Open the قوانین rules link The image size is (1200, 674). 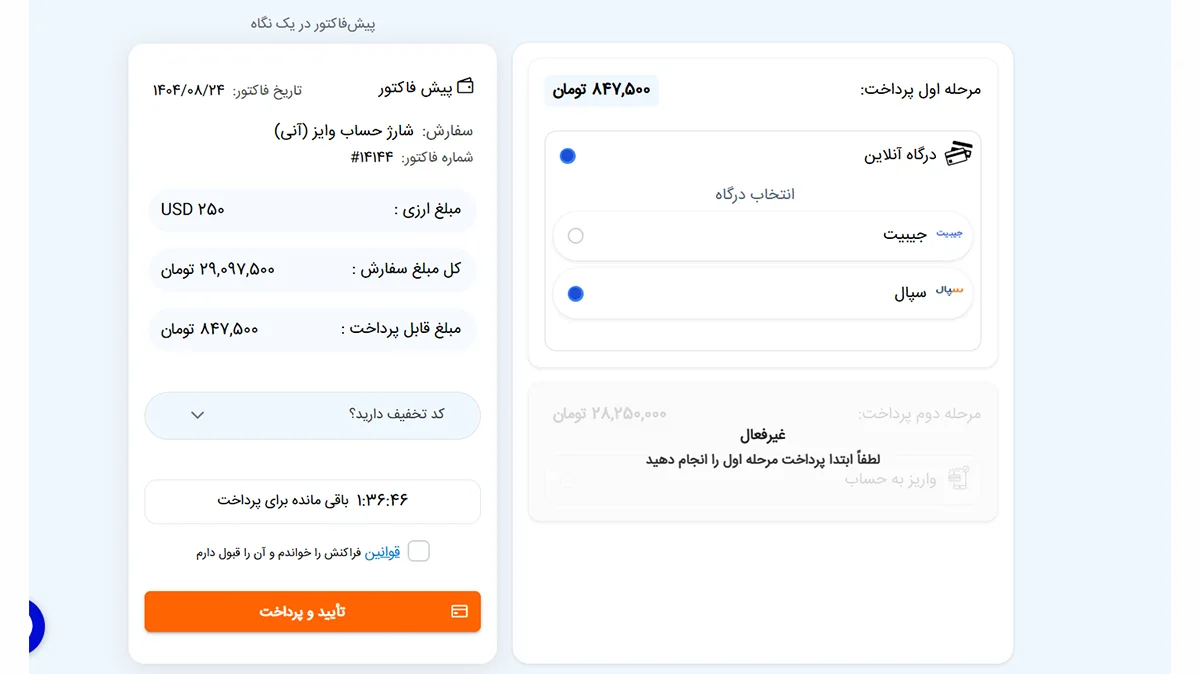coord(383,550)
